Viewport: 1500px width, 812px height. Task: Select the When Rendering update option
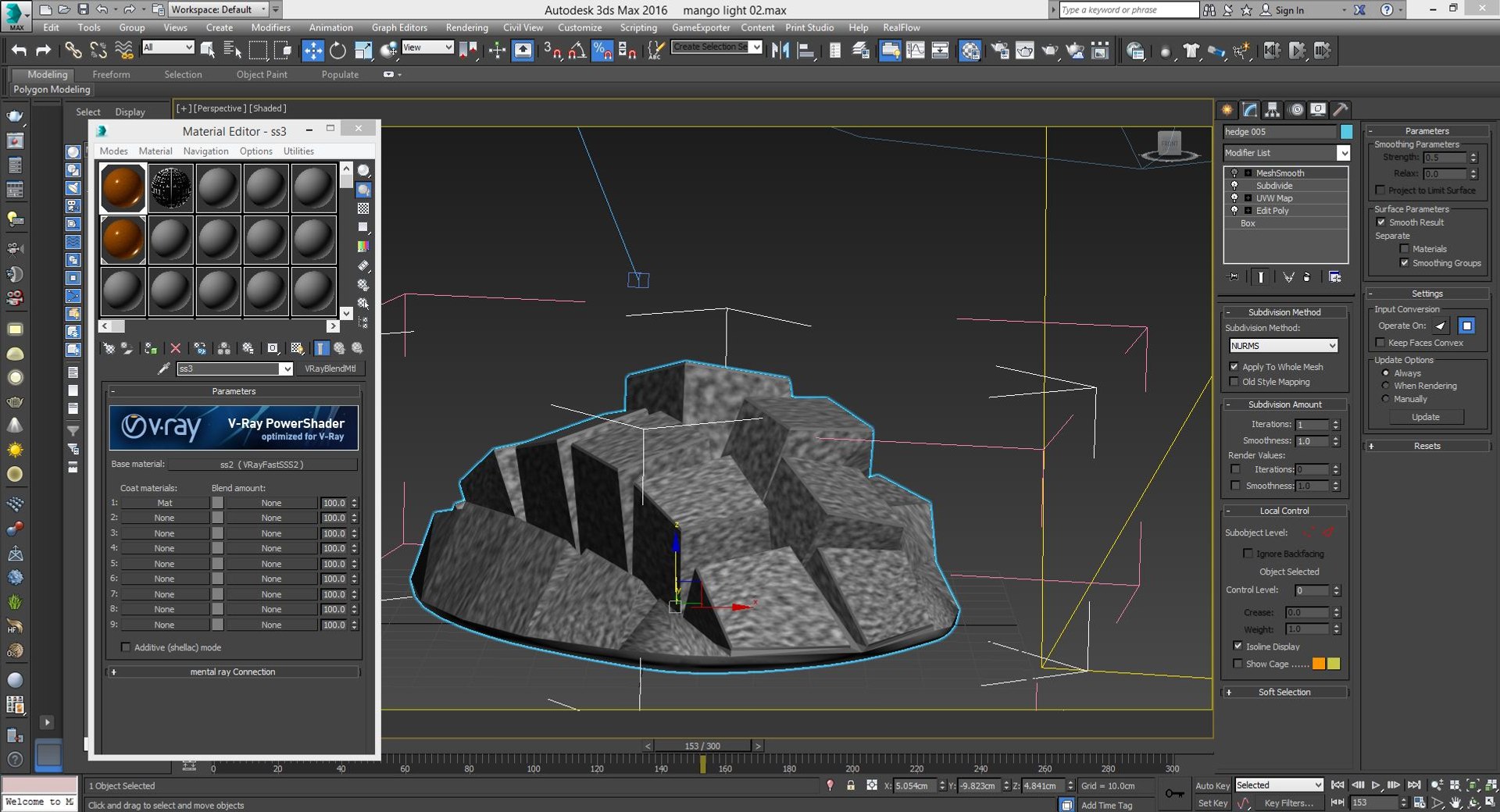point(1386,386)
